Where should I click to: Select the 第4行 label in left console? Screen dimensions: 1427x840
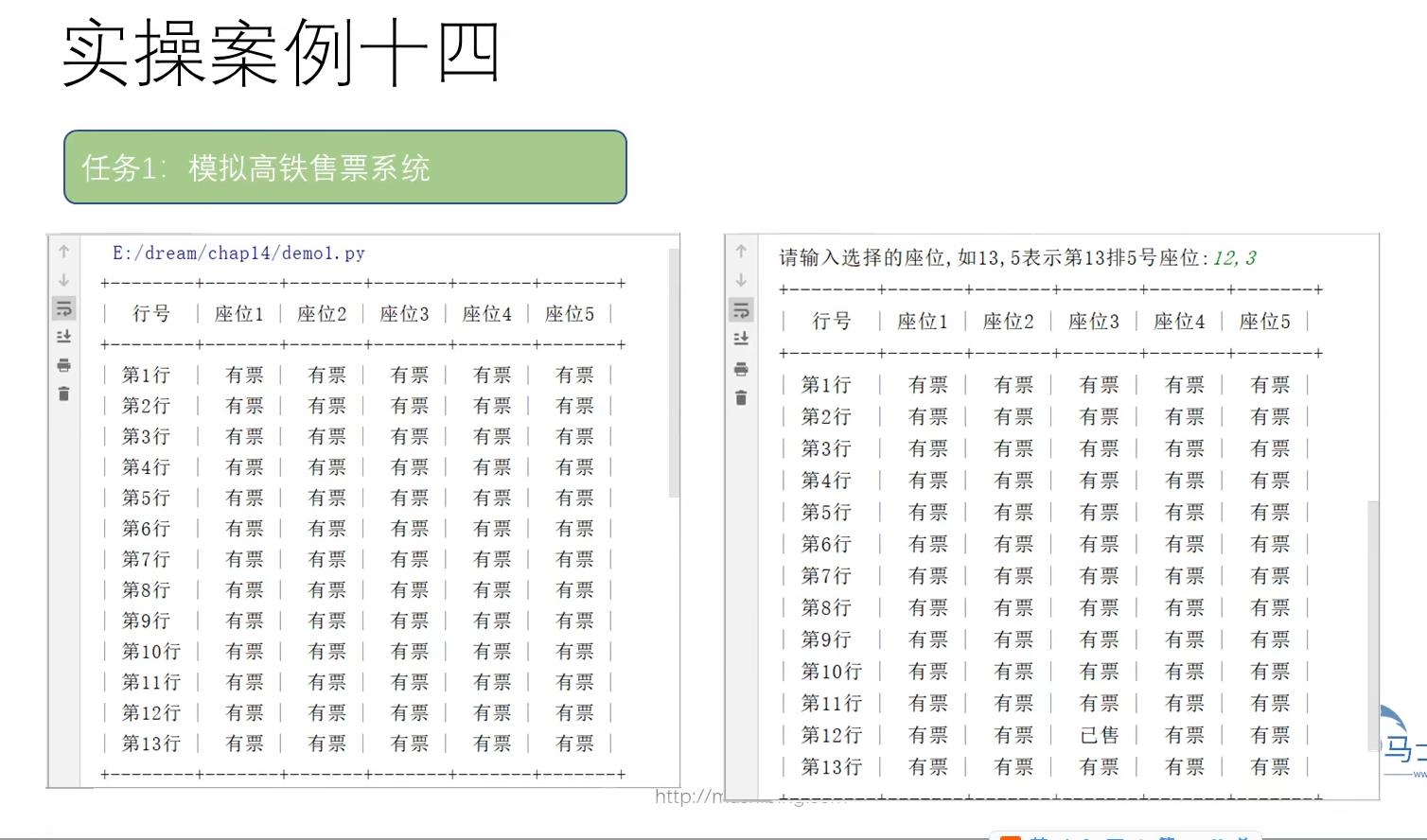click(146, 467)
